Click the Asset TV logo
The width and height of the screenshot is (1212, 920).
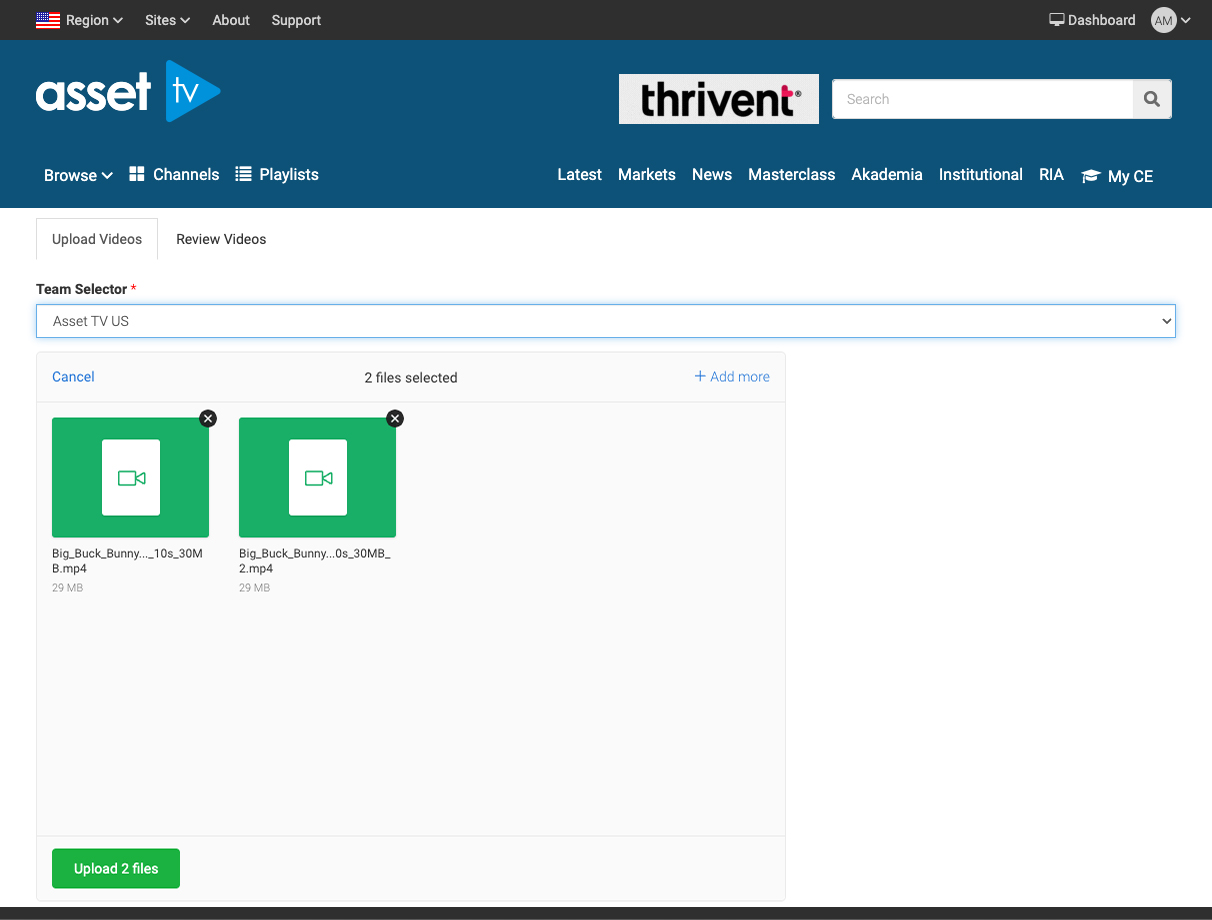tap(128, 92)
